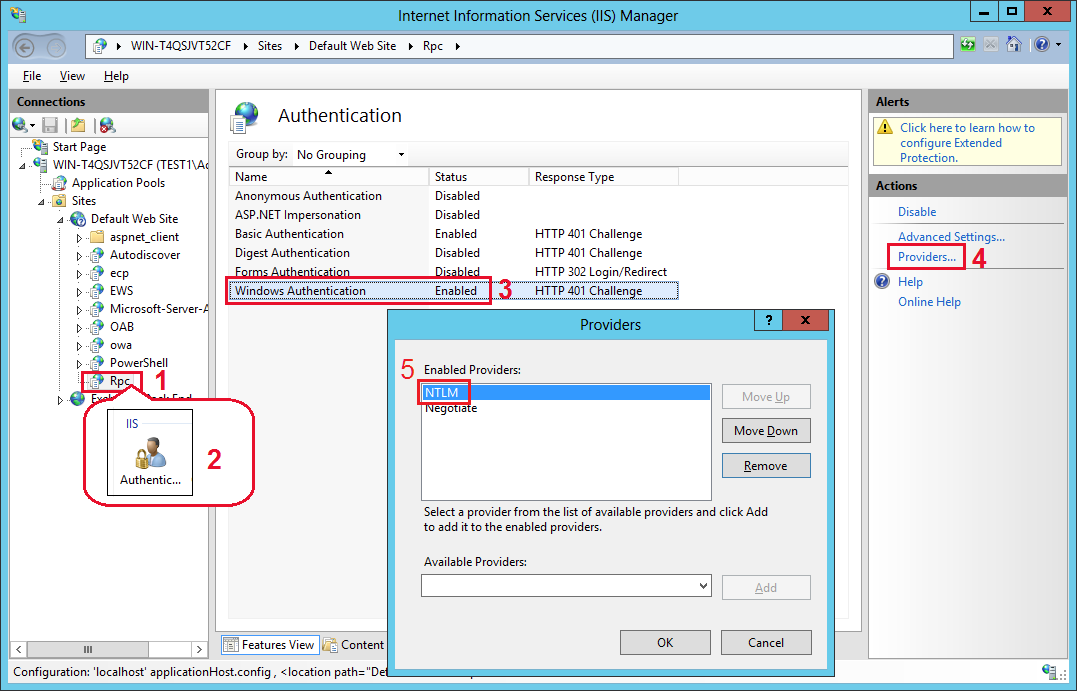Select the Basic Authentication row

[453, 234]
